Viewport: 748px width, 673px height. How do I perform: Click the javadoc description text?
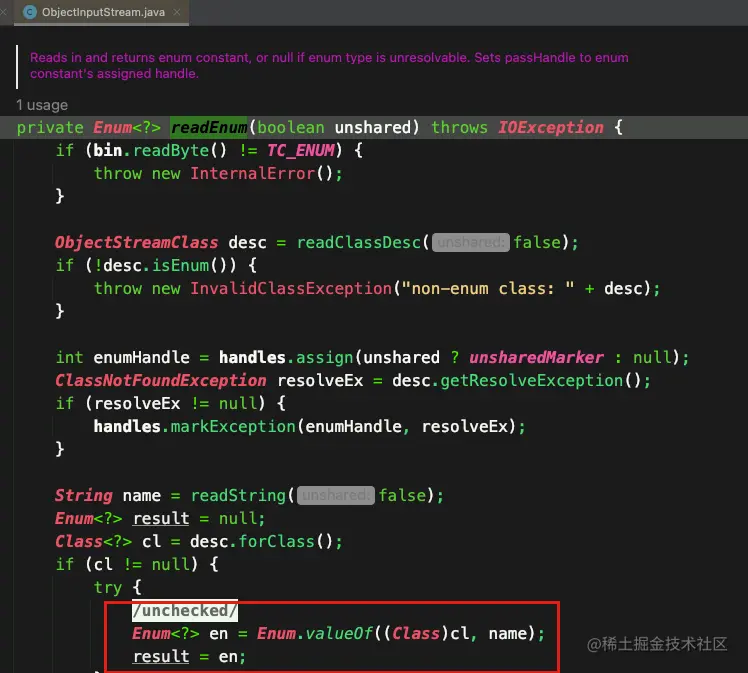(329, 65)
